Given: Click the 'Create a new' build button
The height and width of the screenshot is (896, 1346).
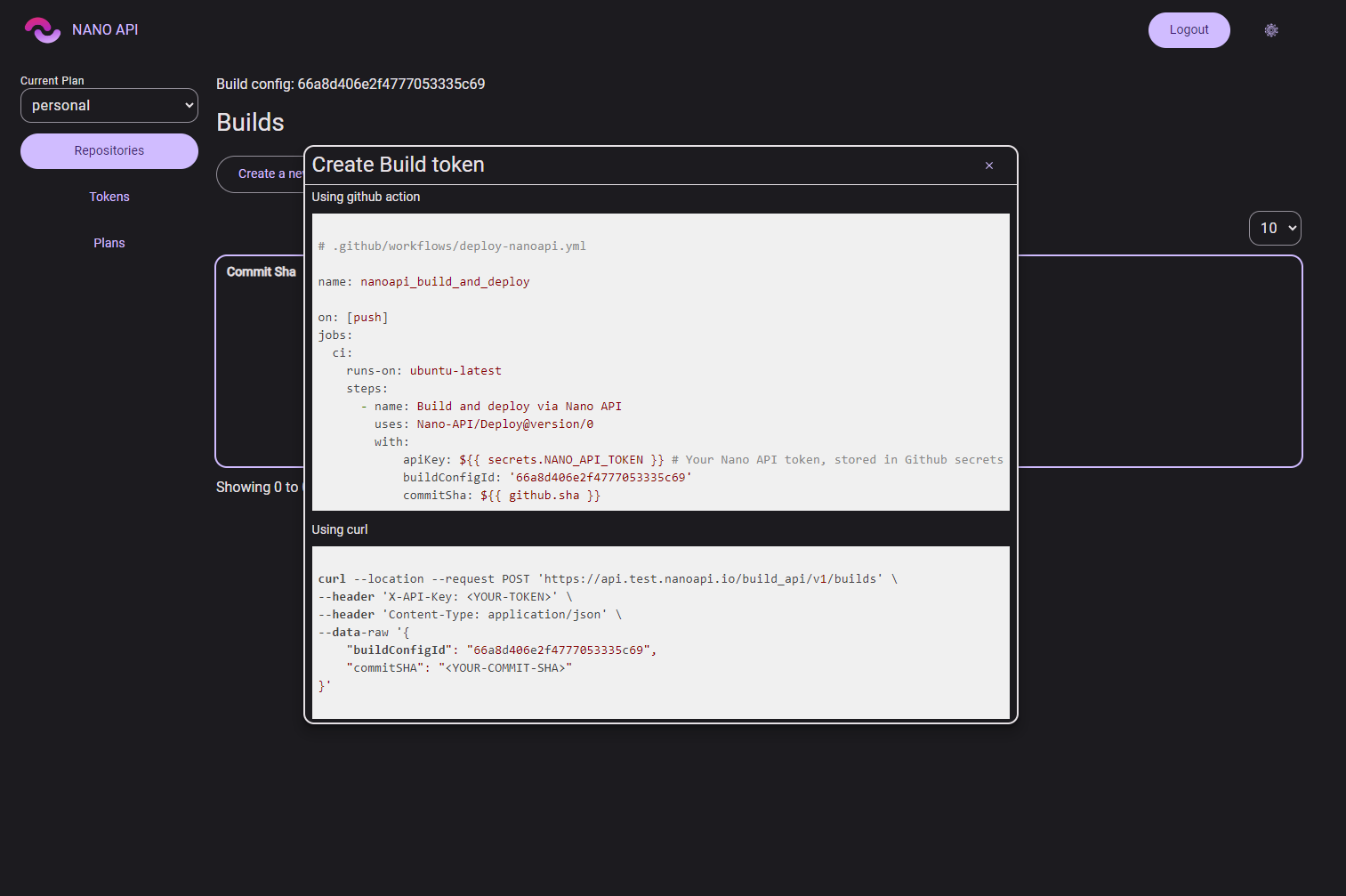Looking at the screenshot, I should click(261, 174).
